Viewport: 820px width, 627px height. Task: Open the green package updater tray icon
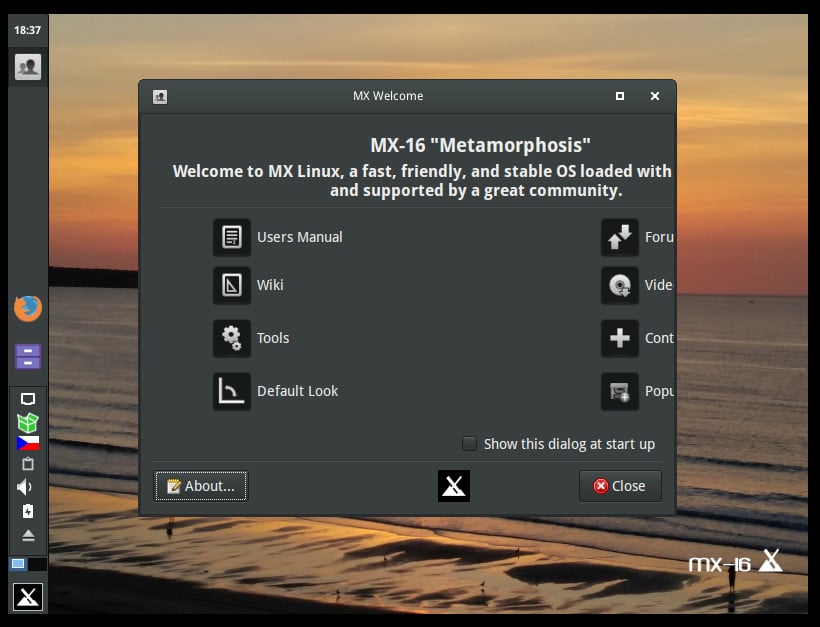[x=28, y=422]
